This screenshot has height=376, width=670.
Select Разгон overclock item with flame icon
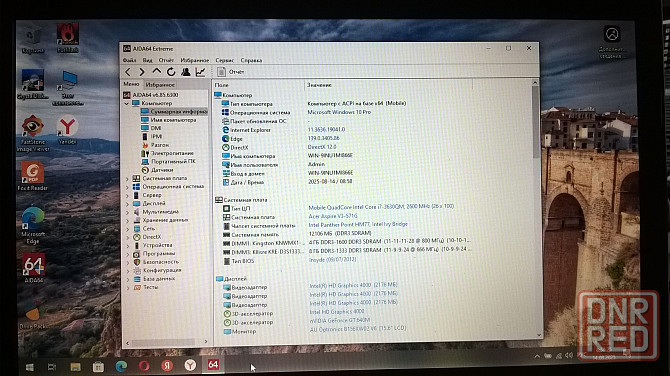point(155,145)
